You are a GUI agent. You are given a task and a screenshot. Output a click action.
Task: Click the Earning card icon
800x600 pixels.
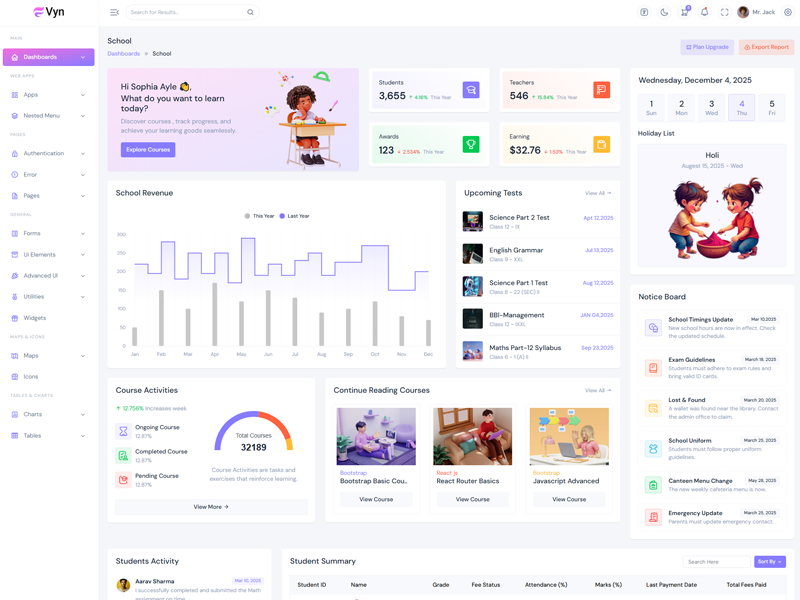click(601, 145)
